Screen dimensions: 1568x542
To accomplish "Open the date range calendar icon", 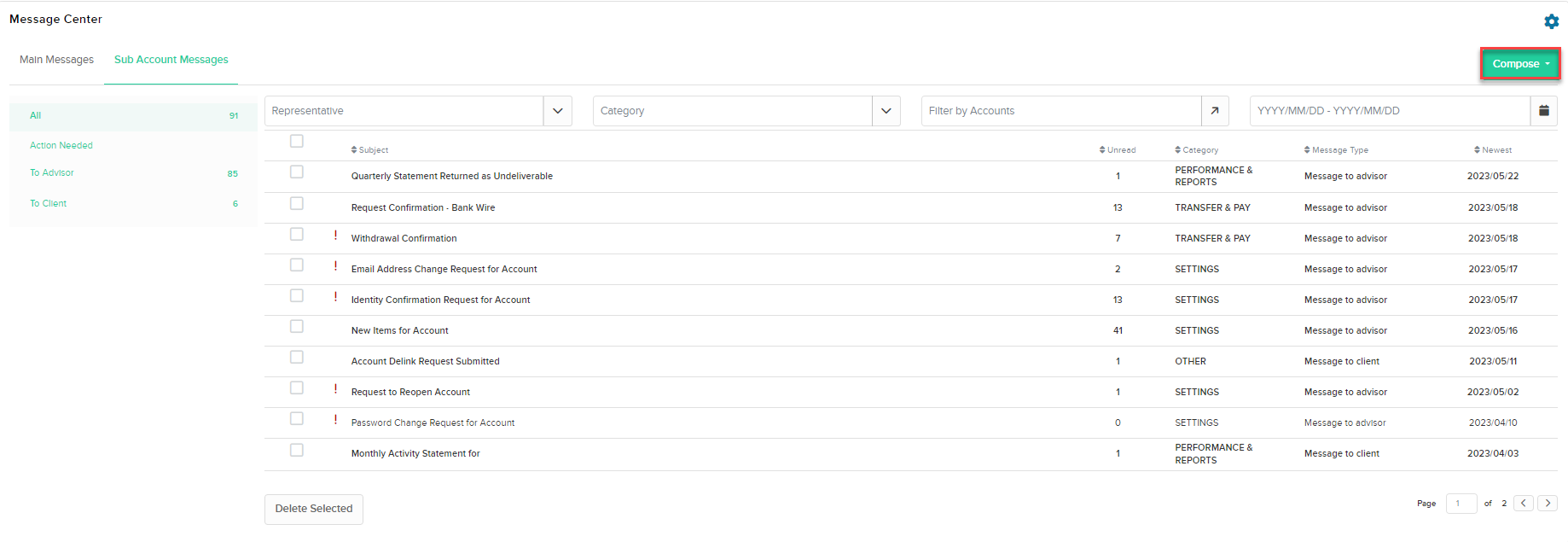I will point(1543,111).
